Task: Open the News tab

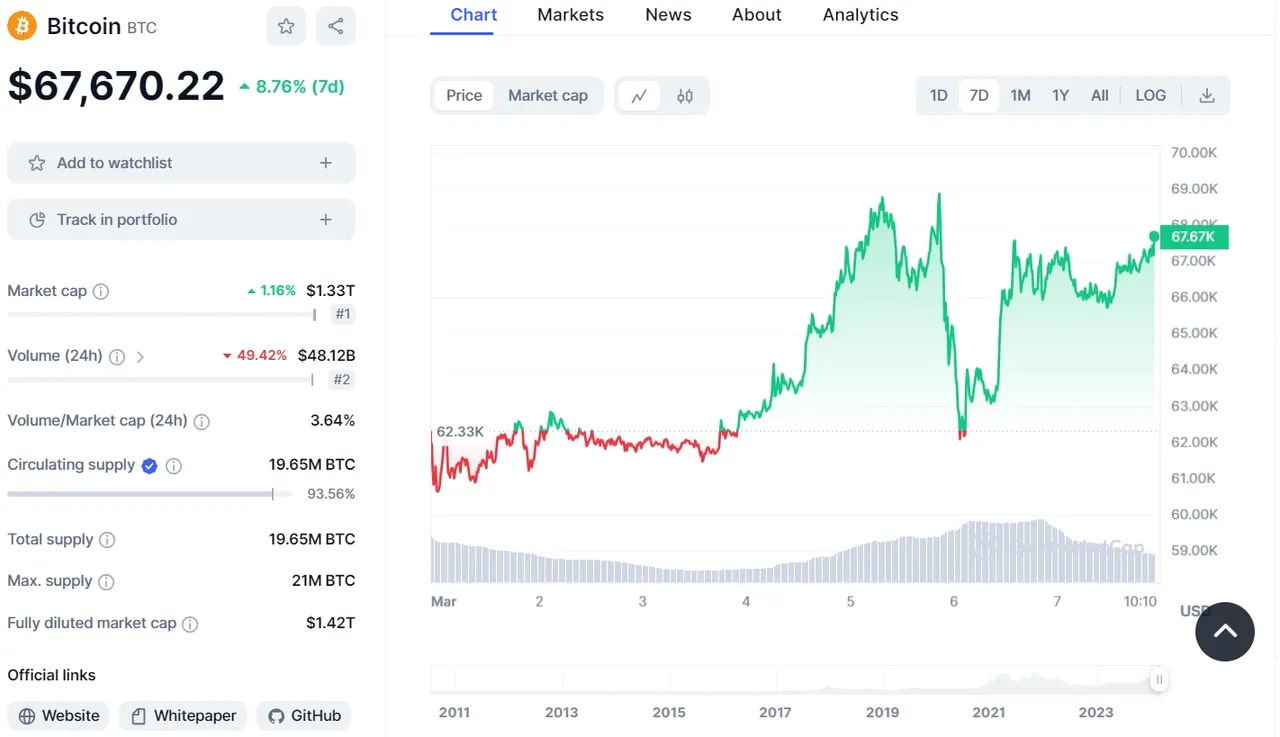Action: pos(668,15)
